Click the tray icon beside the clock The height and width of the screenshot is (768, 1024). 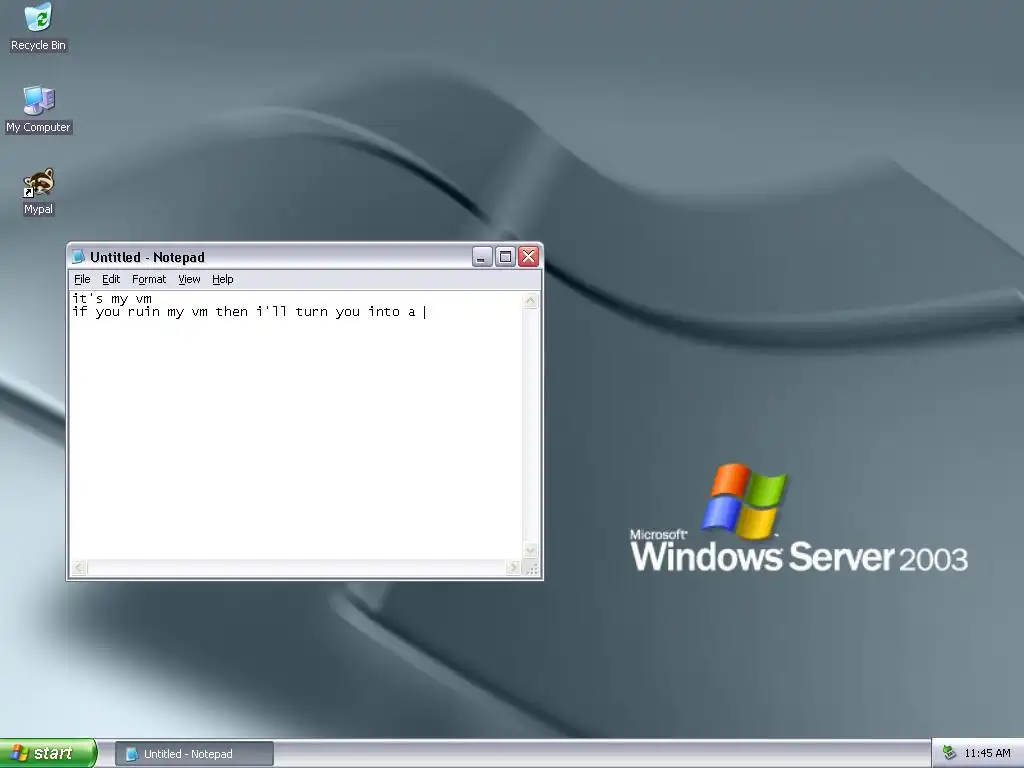click(950, 753)
